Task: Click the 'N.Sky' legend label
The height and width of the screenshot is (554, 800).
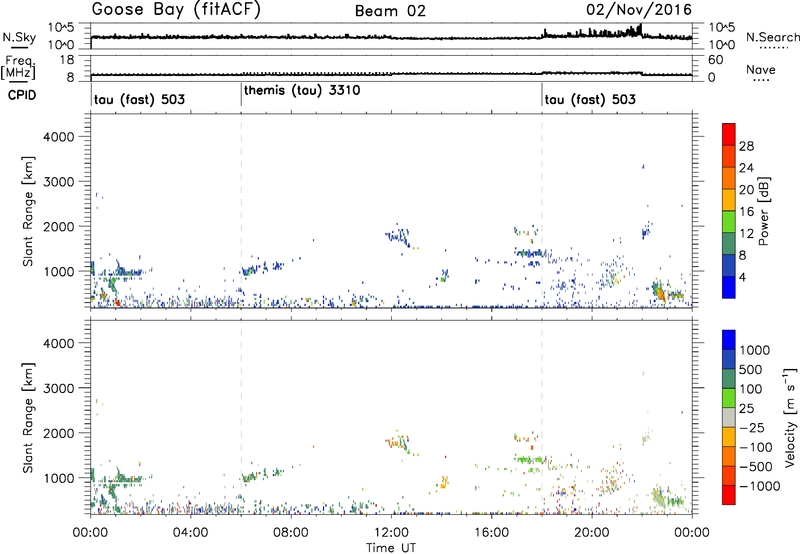Action: [19, 37]
